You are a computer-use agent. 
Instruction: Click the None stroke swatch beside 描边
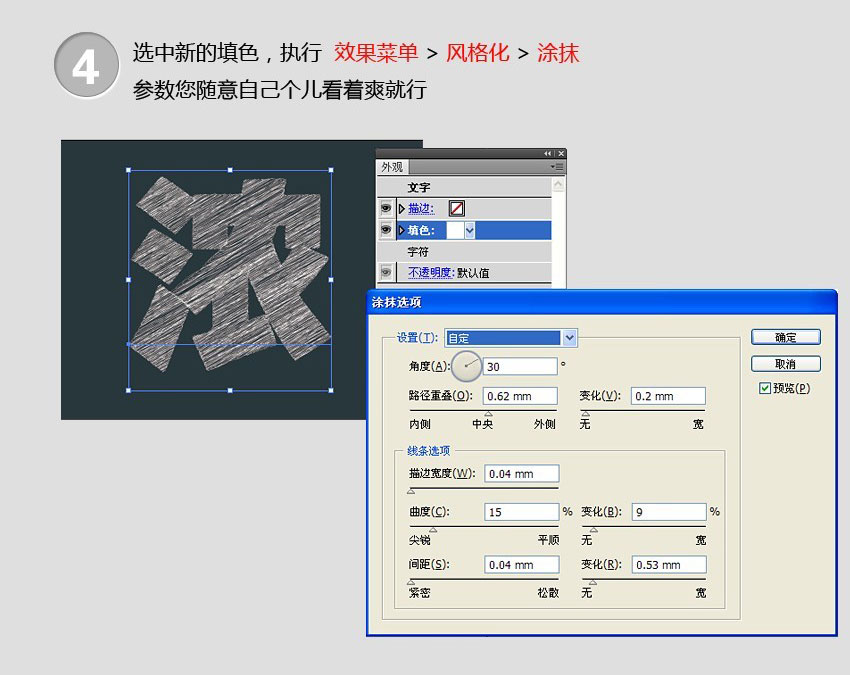(x=457, y=207)
